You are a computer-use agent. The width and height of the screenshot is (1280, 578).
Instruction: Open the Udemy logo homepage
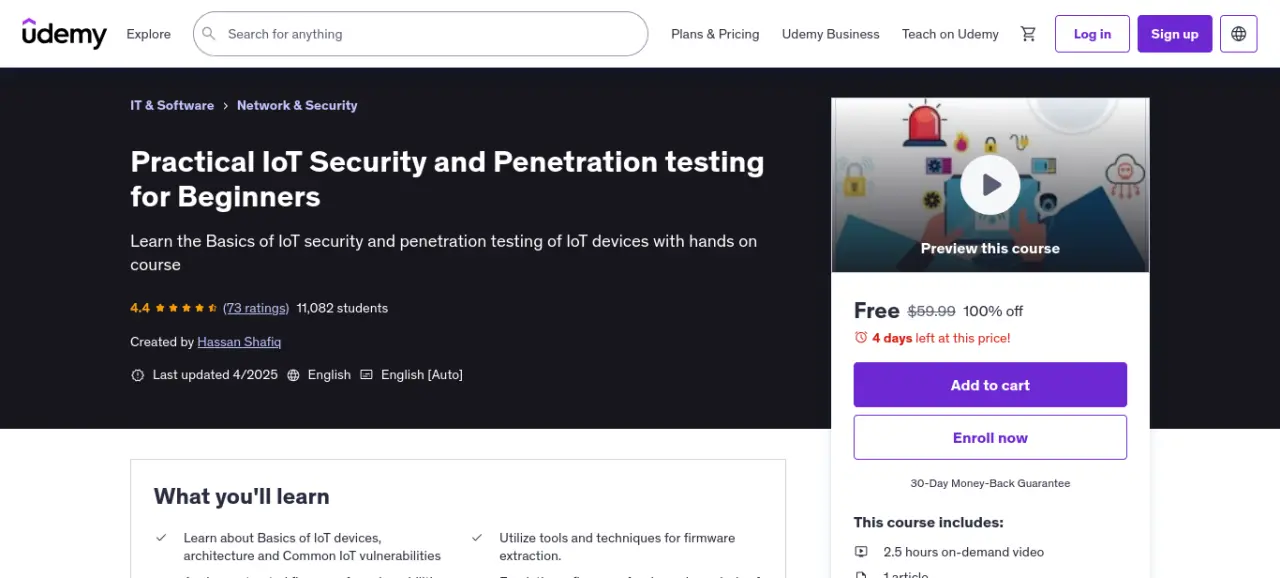64,33
